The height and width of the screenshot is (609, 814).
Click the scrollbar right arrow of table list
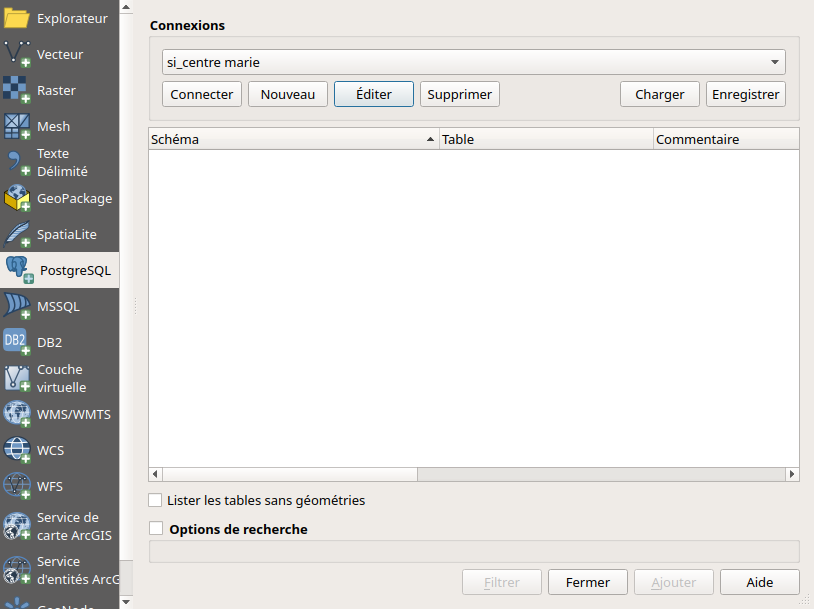click(x=792, y=474)
